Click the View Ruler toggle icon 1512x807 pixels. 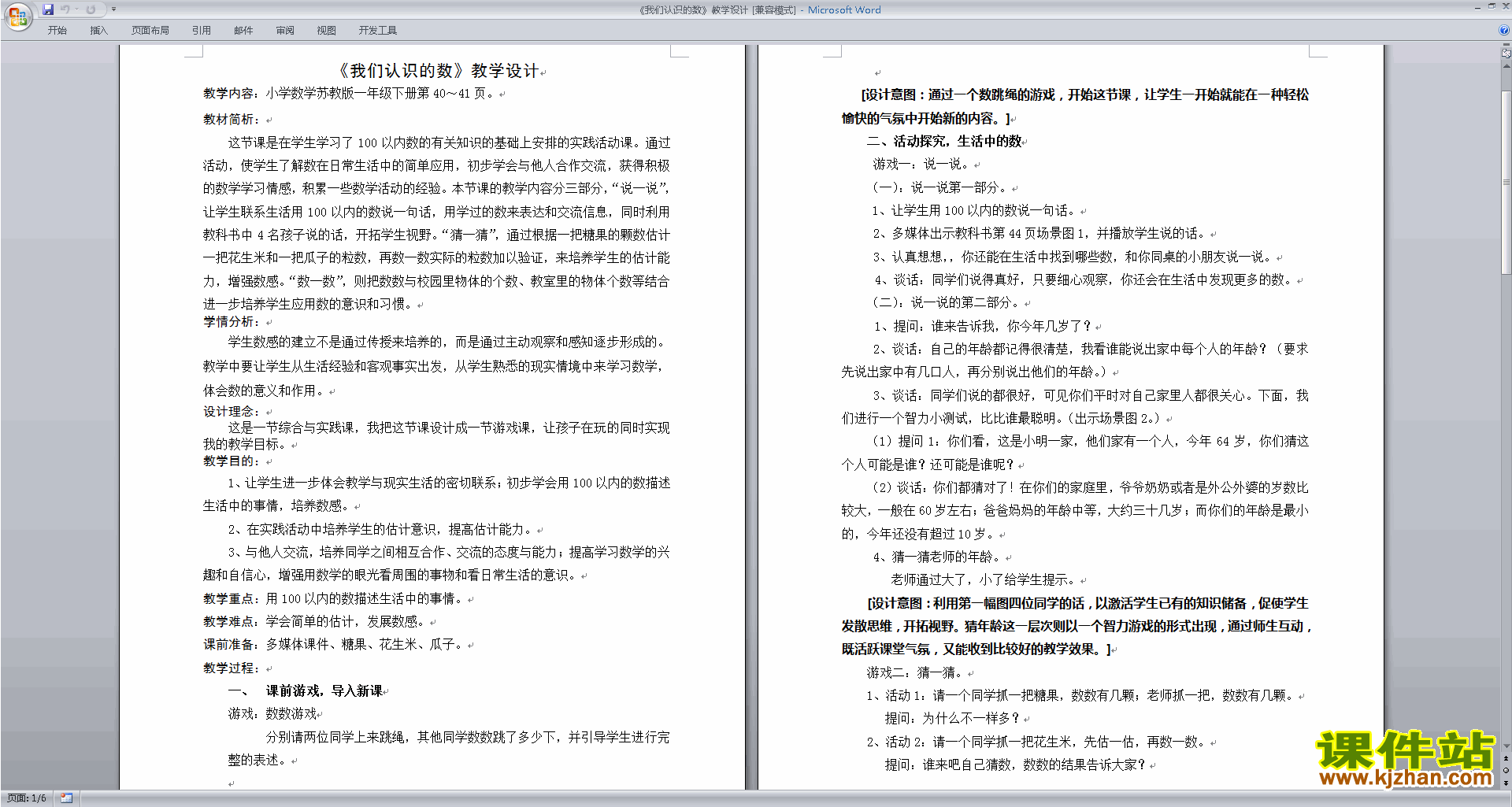tap(1506, 54)
